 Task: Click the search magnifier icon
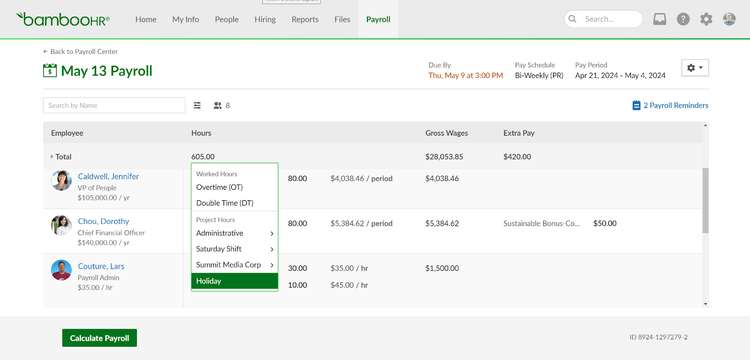coord(573,19)
